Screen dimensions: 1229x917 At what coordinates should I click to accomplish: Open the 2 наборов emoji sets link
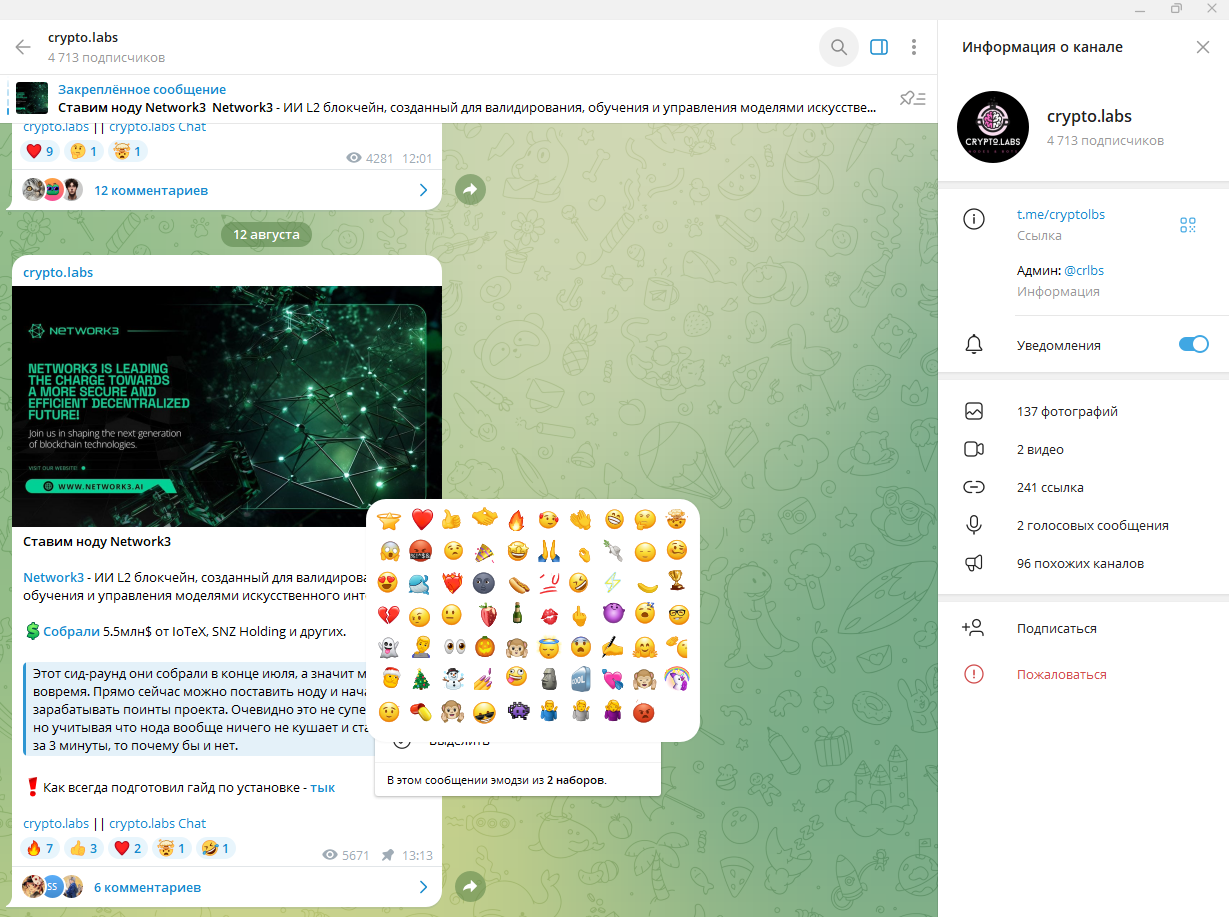[575, 779]
